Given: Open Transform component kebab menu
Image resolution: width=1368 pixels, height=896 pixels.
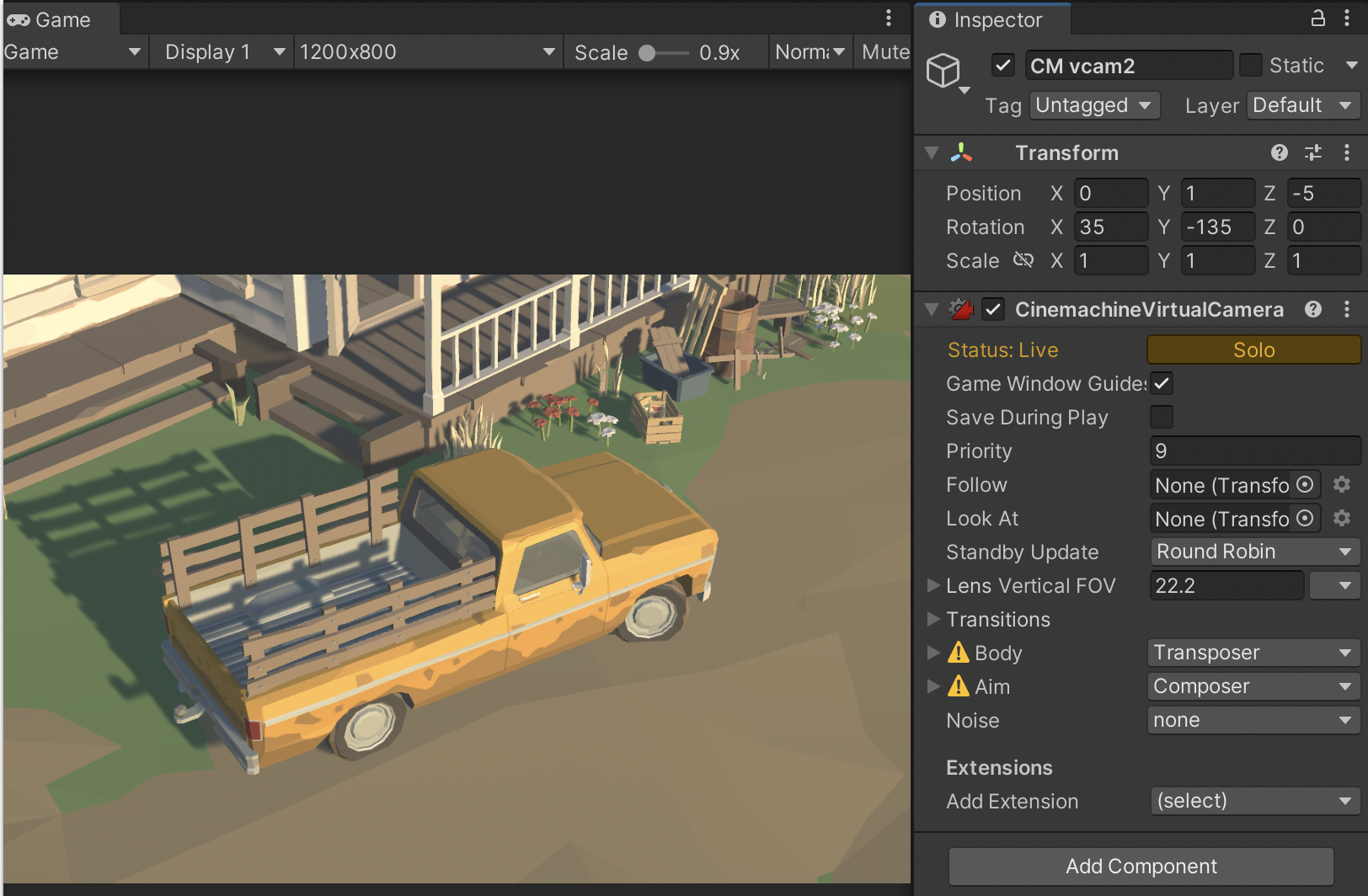Looking at the screenshot, I should tap(1347, 152).
